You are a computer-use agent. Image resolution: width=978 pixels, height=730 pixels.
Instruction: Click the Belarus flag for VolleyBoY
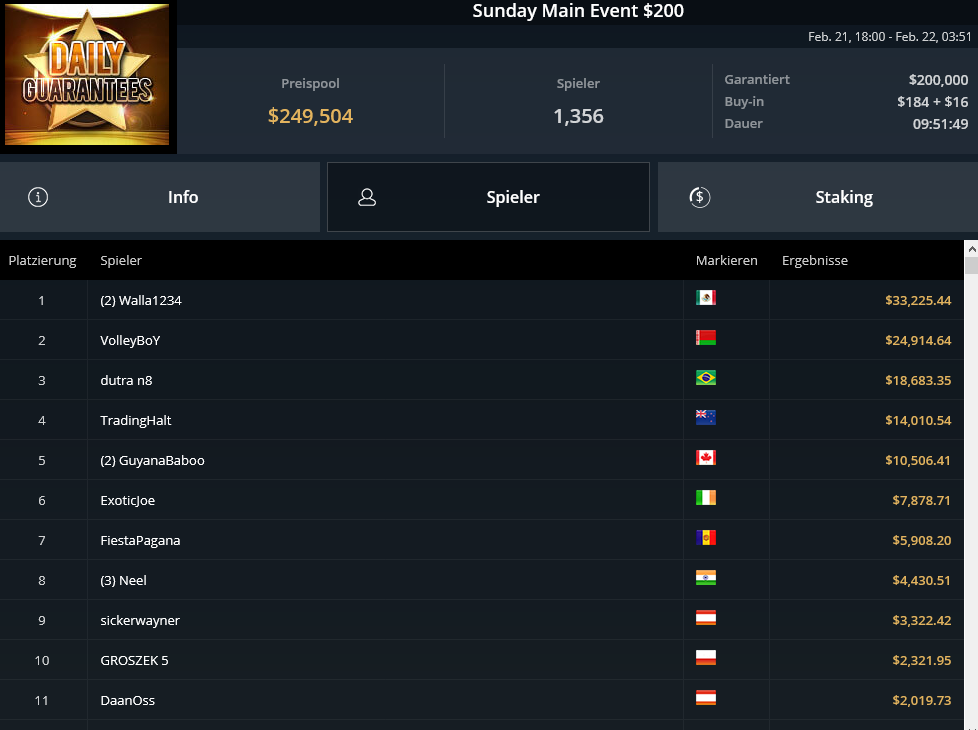tap(706, 338)
